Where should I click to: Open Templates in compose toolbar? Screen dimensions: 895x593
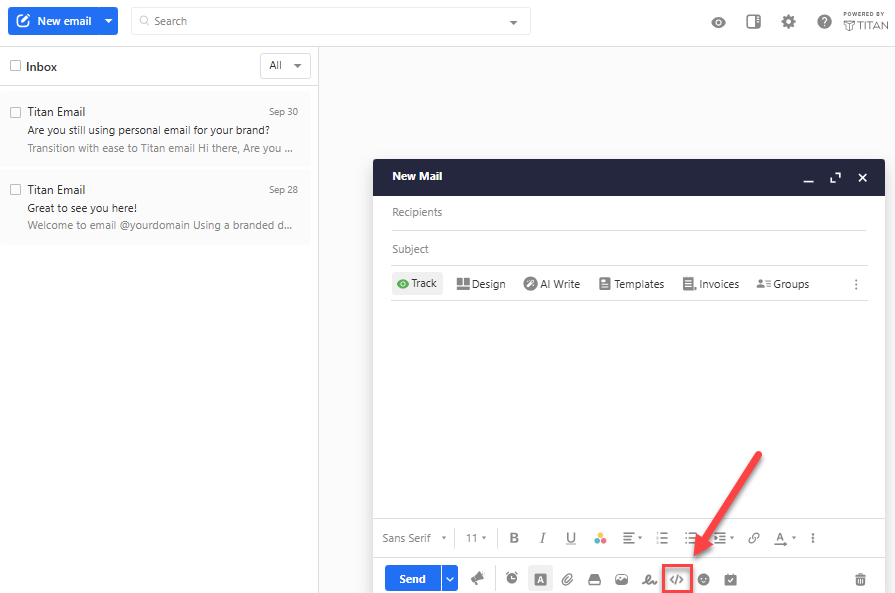[631, 284]
